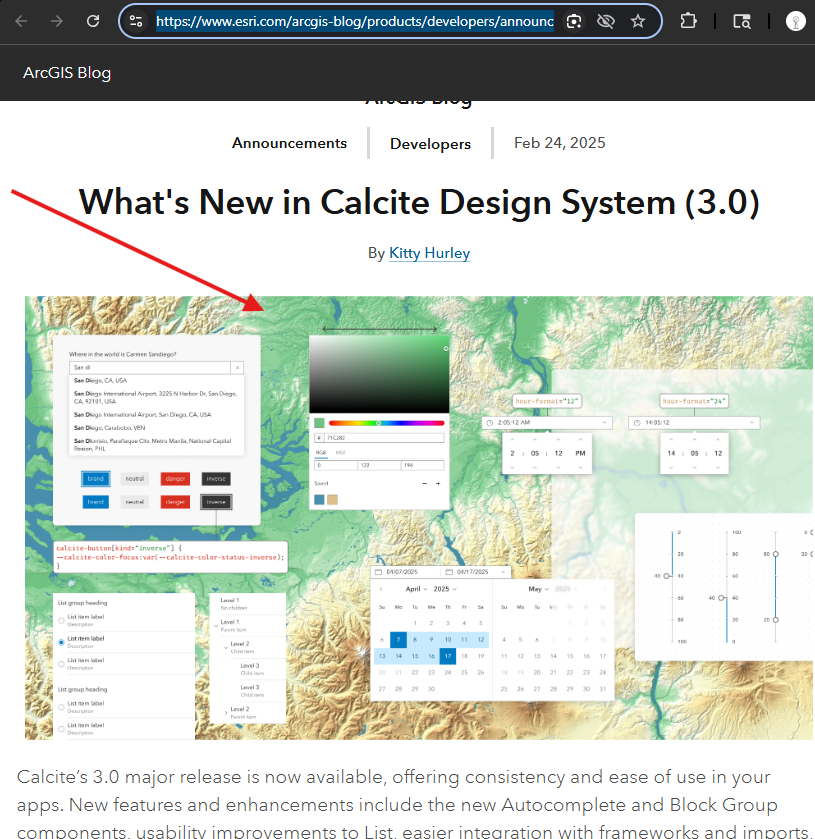Open the browser profile avatar
The width and height of the screenshot is (815, 839).
coord(796,21)
